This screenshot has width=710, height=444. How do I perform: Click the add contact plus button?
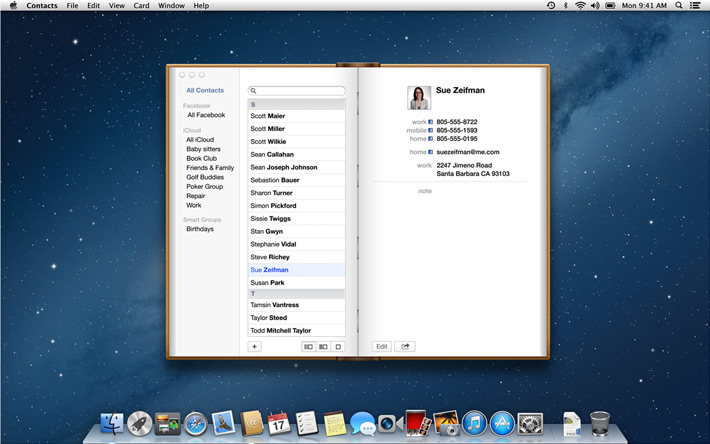[x=255, y=346]
